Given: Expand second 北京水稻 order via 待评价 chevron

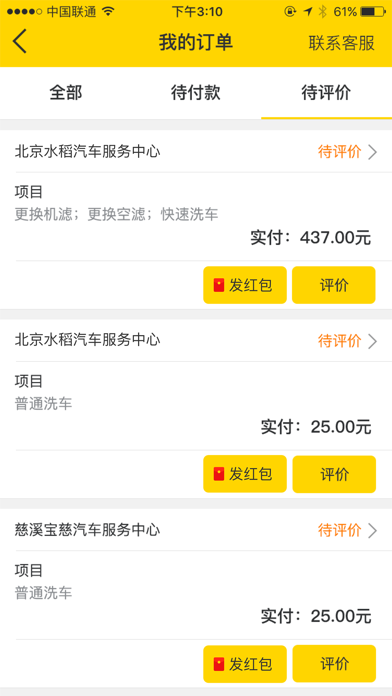Looking at the screenshot, I should (x=372, y=341).
